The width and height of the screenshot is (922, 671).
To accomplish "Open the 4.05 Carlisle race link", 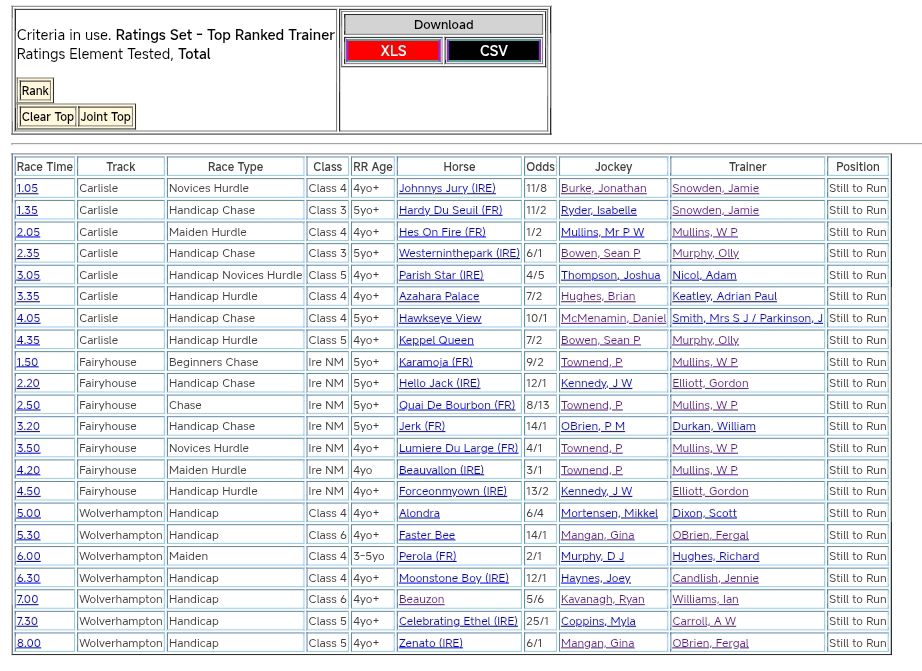I will 27,318.
